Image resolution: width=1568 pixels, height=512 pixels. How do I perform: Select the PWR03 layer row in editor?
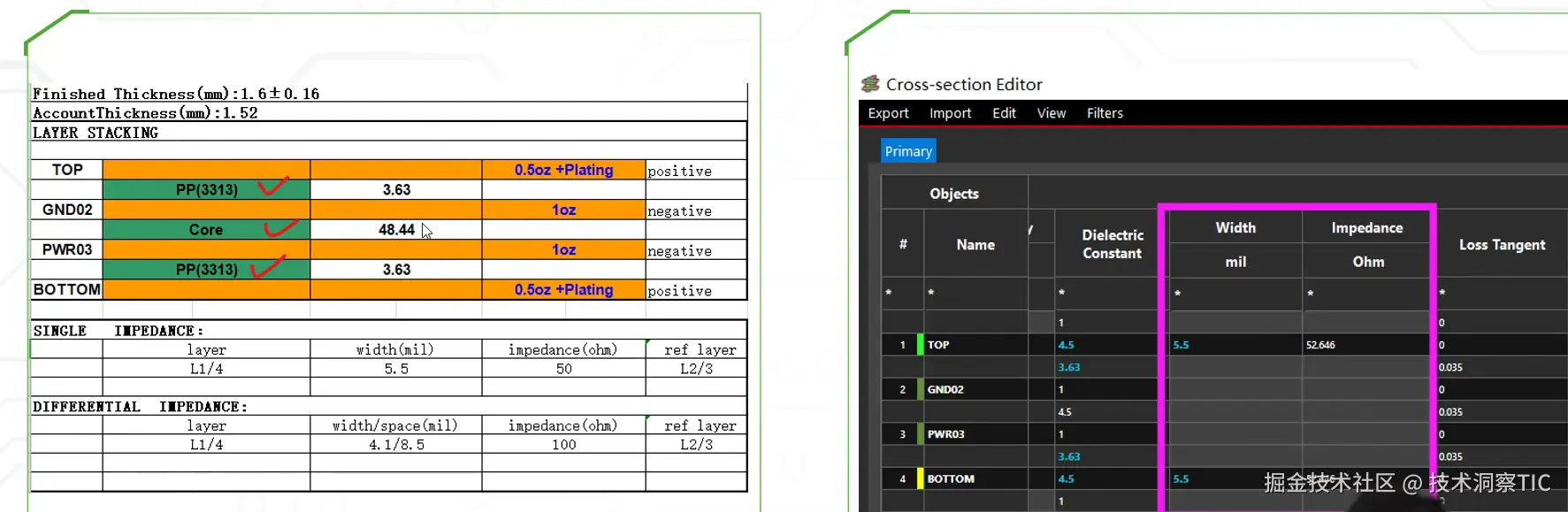(1225, 434)
